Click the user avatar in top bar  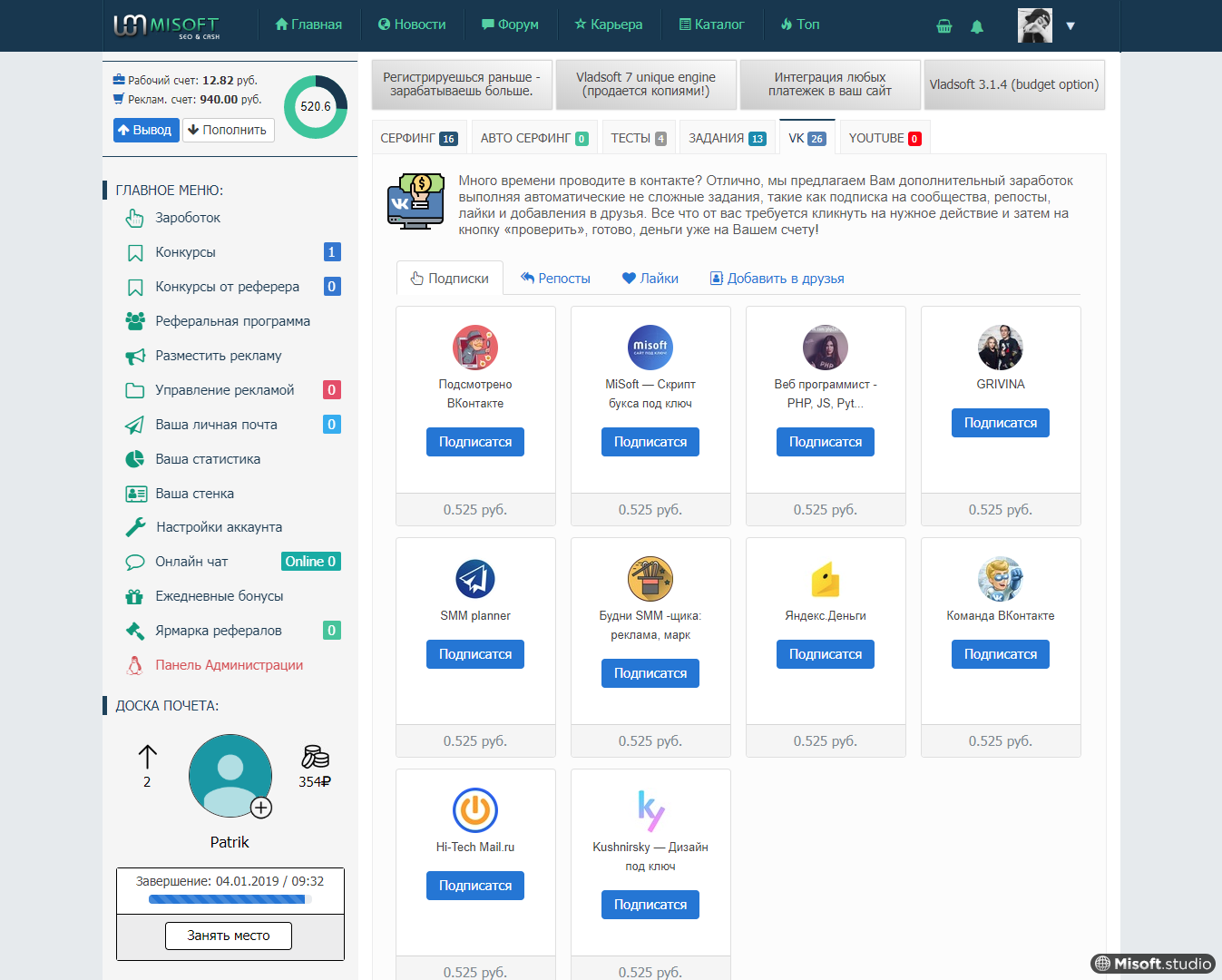pyautogui.click(x=1035, y=25)
